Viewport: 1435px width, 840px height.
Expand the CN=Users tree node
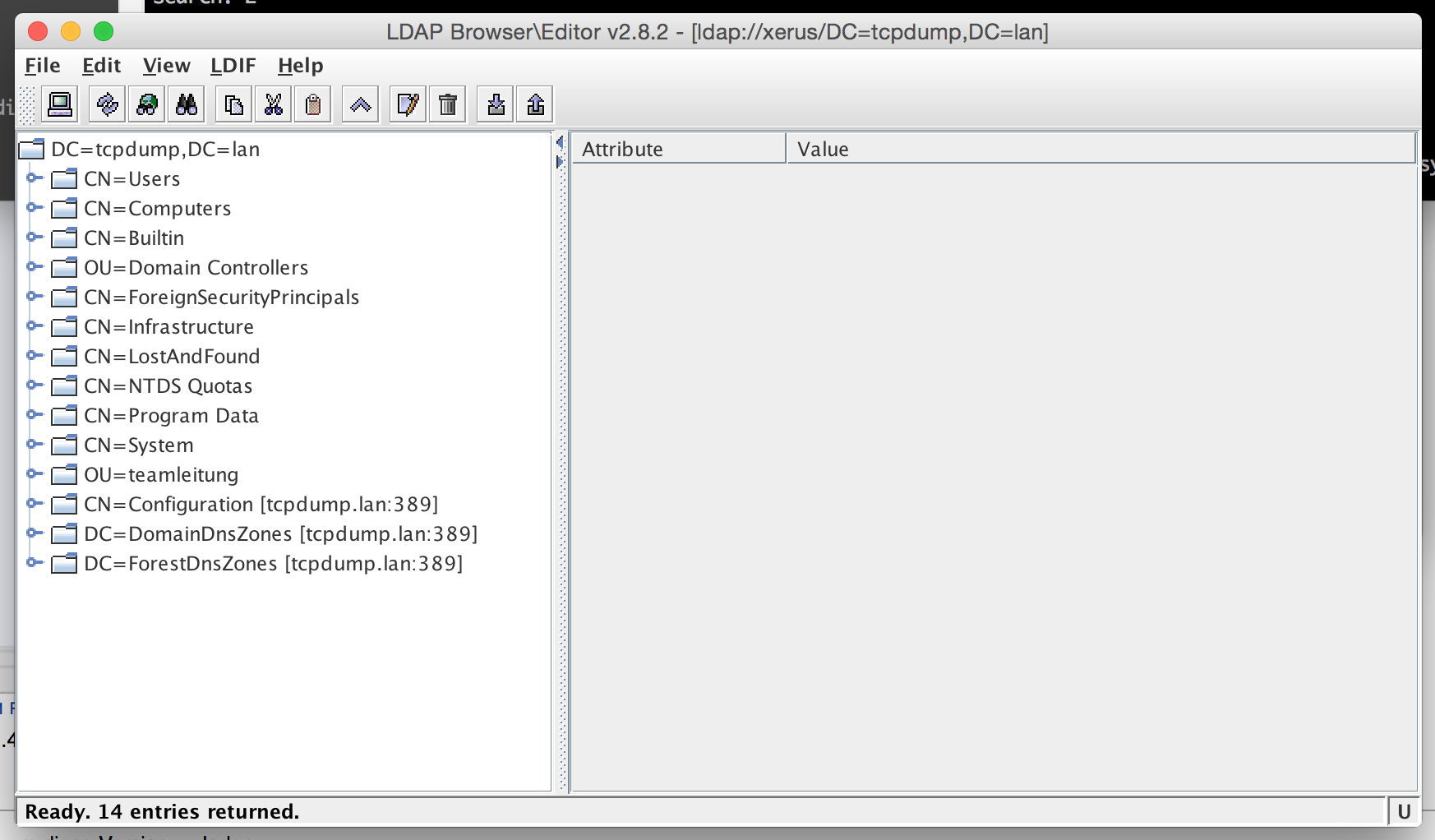pos(34,178)
